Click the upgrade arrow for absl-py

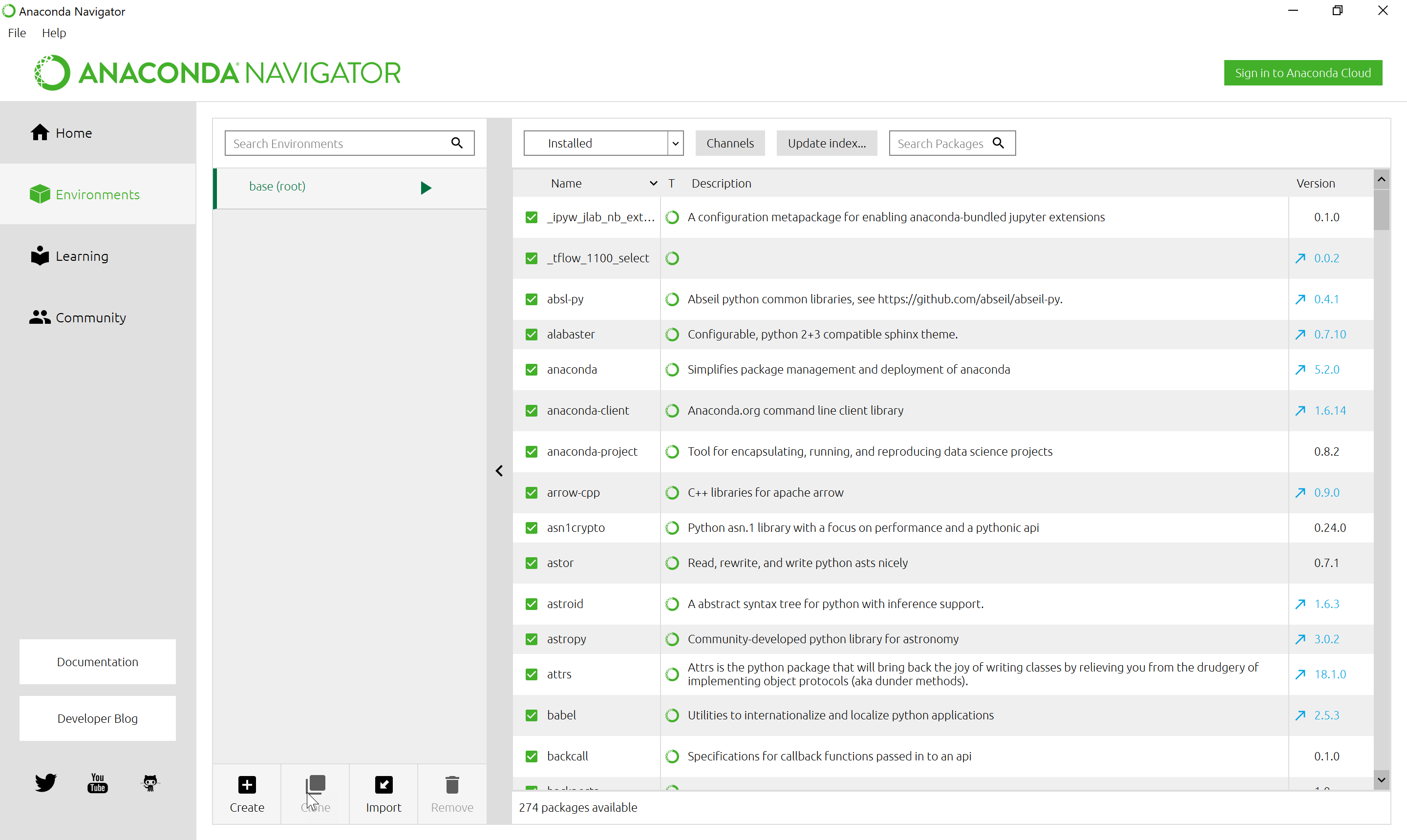(x=1300, y=299)
